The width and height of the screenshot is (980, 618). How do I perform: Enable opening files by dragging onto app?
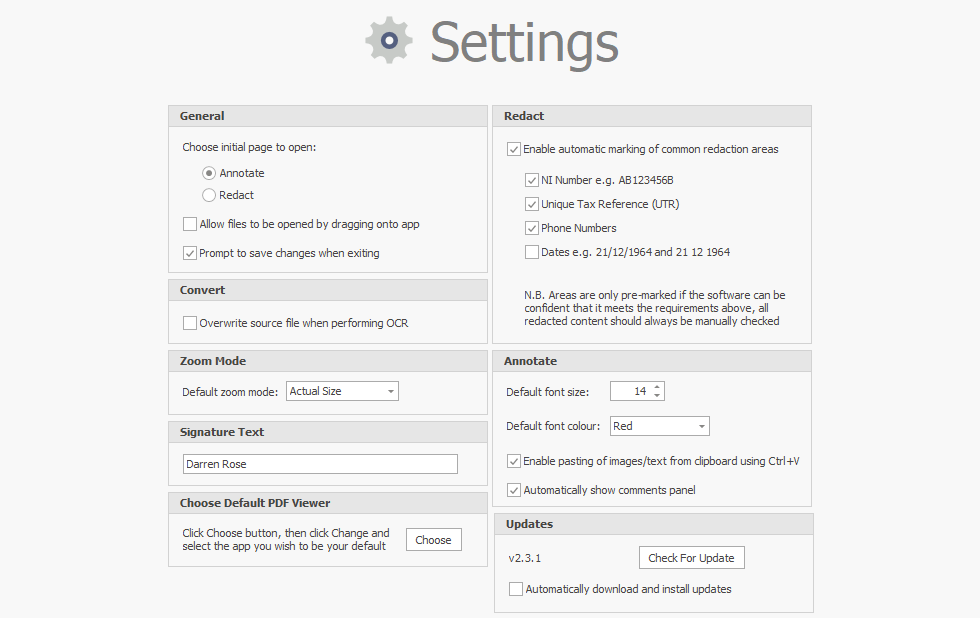190,224
